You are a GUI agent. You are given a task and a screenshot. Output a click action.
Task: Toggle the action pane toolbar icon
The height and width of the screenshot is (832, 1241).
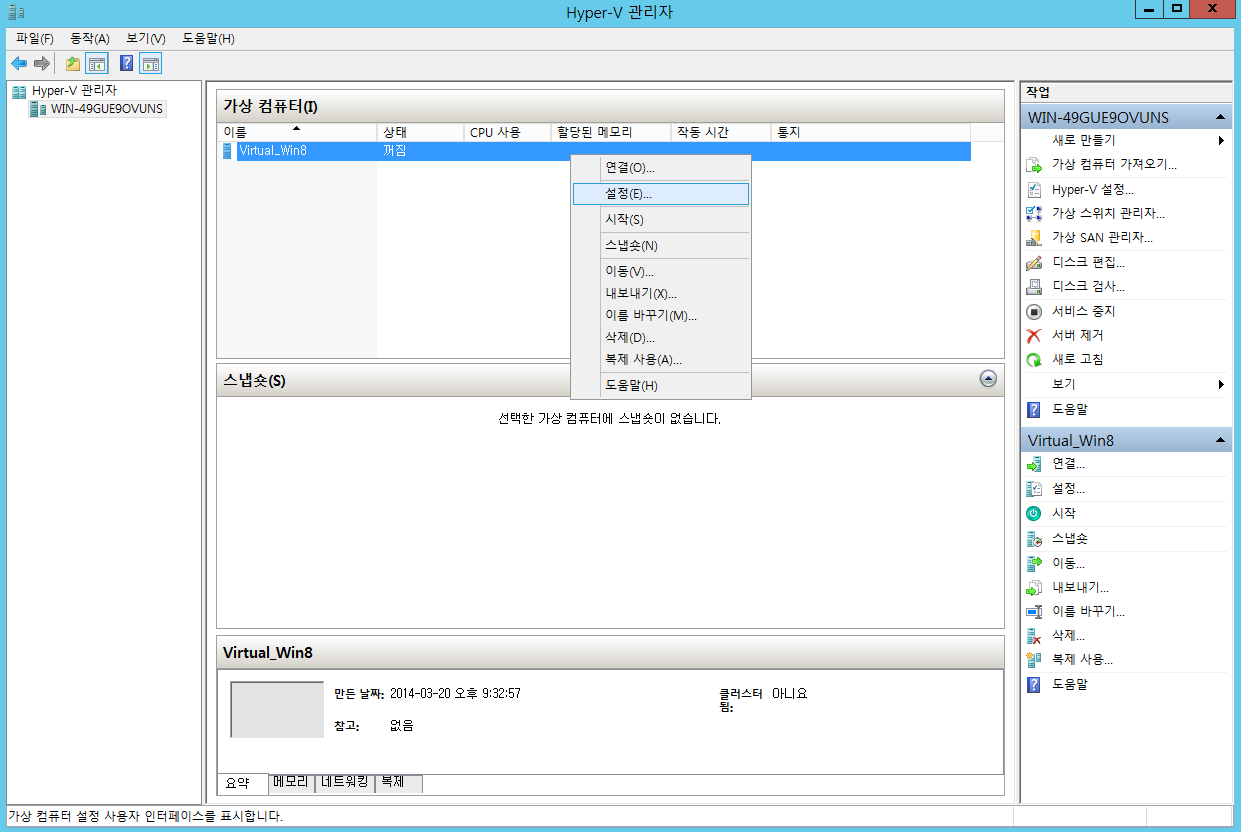click(151, 64)
